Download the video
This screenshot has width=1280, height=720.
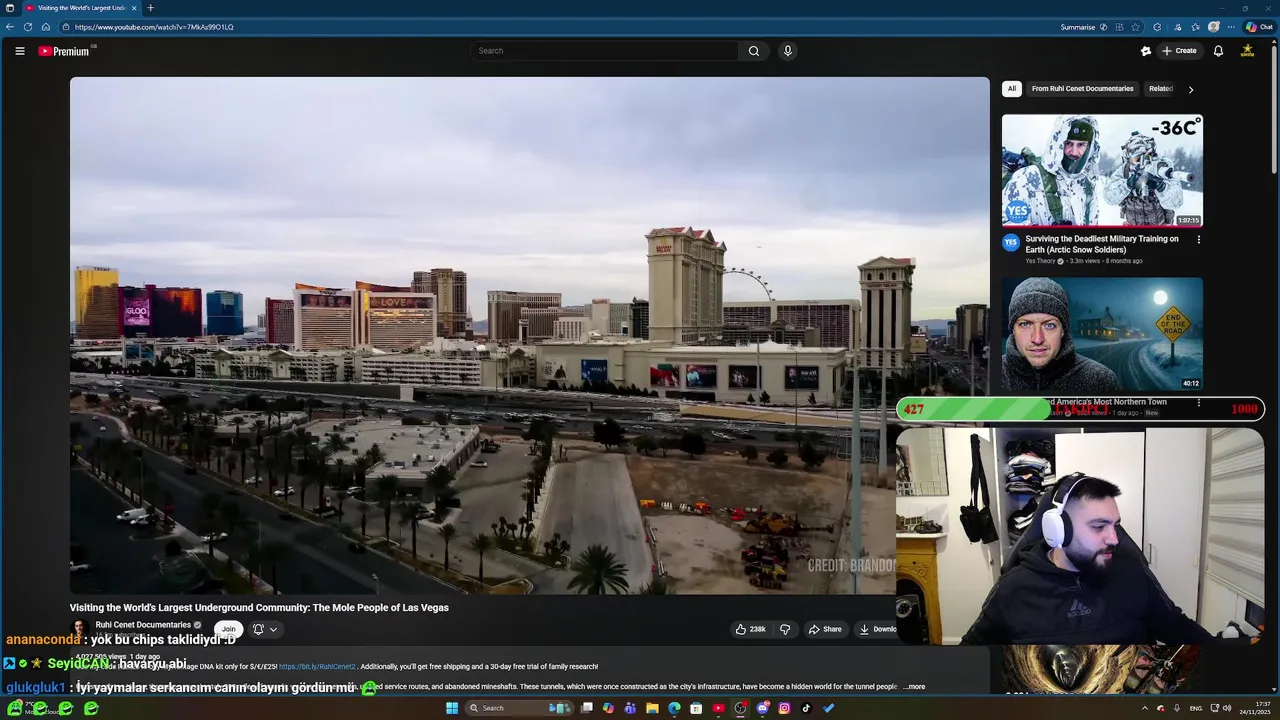pyautogui.click(x=878, y=629)
